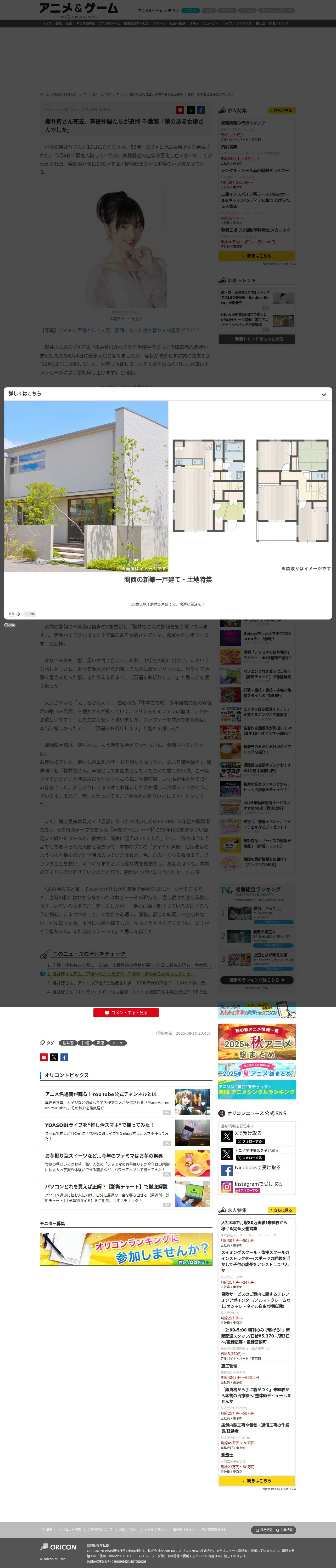Open スポーツ in the navigation bar

(159, 23)
